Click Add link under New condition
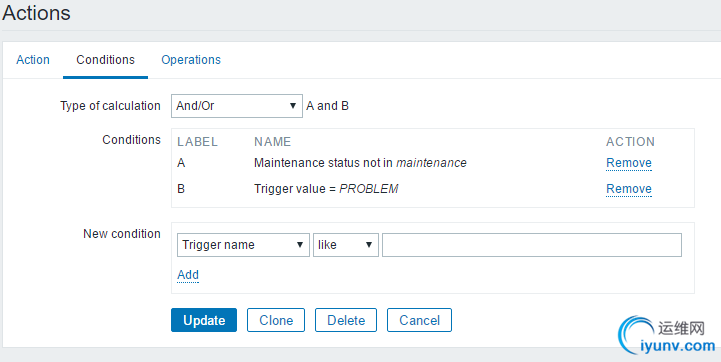The width and height of the screenshot is (721, 362). [188, 275]
